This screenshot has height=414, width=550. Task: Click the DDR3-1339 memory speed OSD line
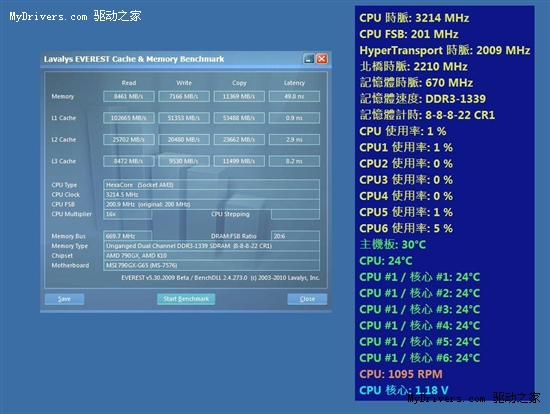[423, 99]
